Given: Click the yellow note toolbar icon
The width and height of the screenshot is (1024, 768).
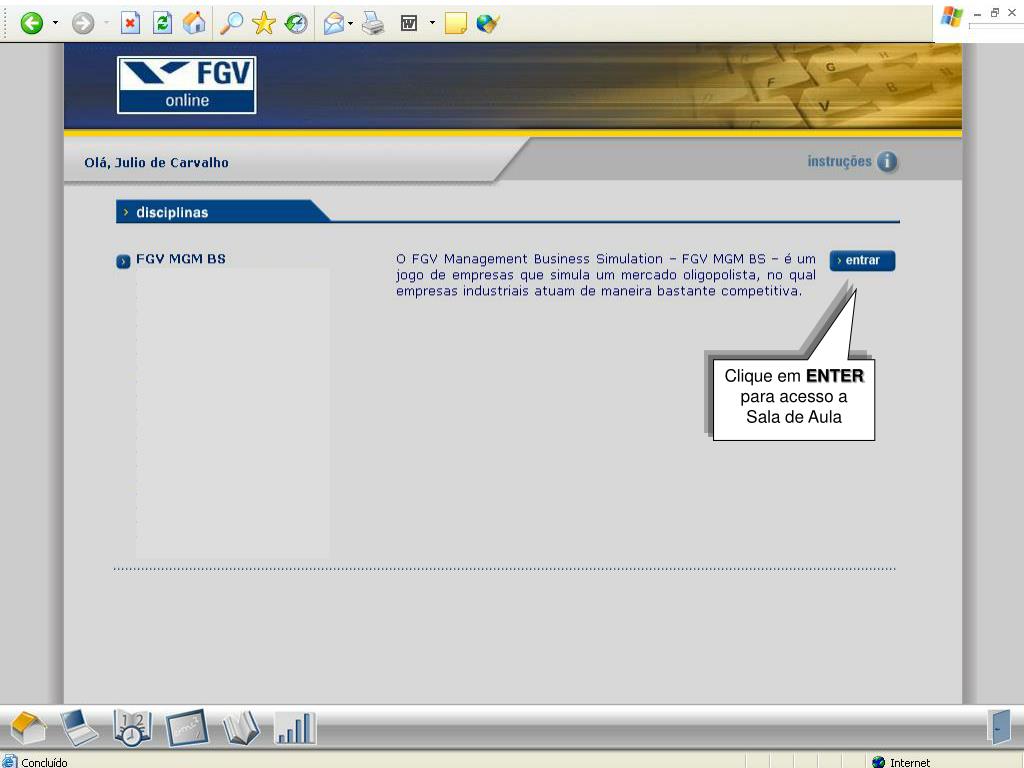Looking at the screenshot, I should coord(455,24).
